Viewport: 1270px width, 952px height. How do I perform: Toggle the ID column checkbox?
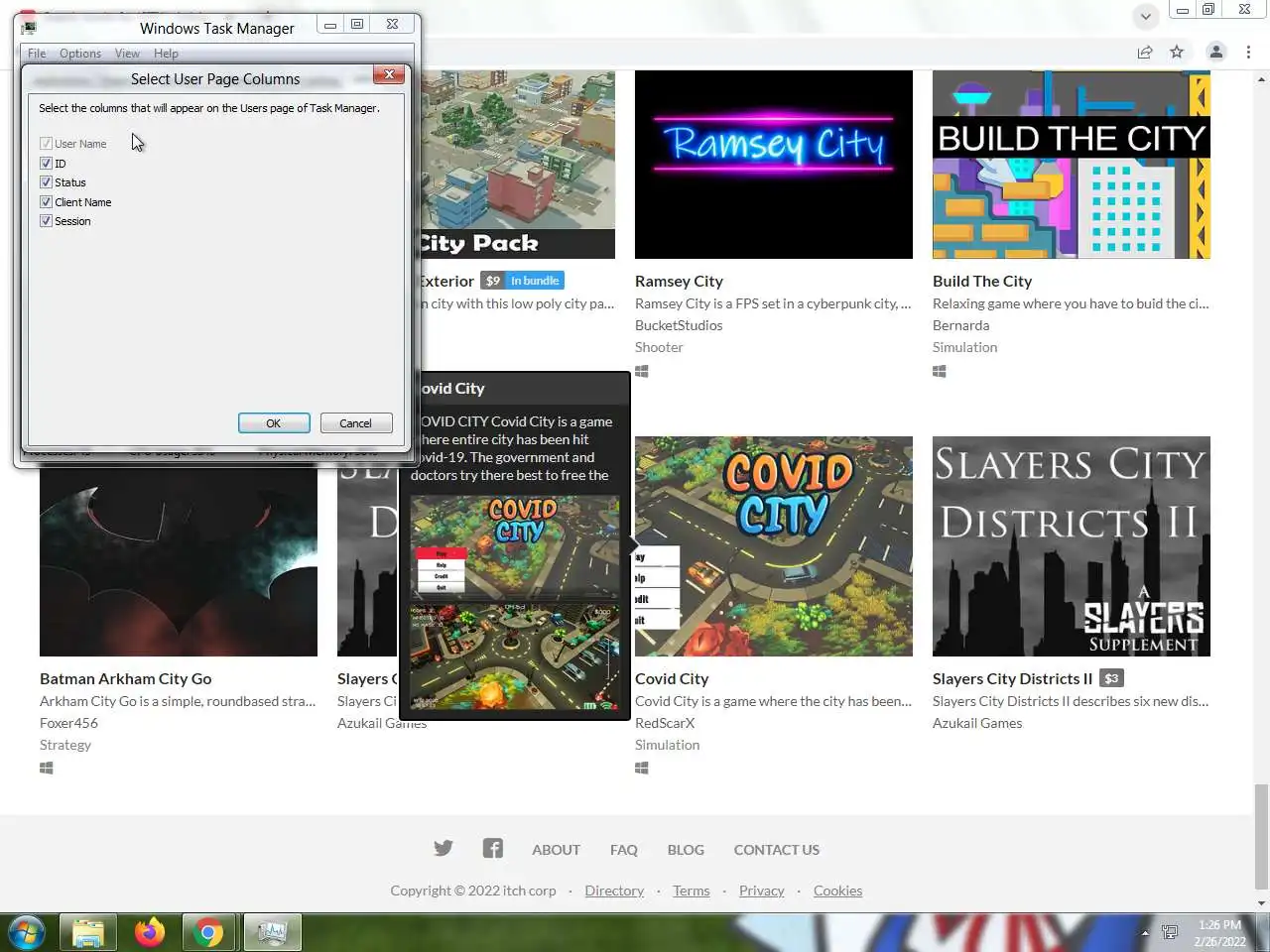tap(46, 164)
